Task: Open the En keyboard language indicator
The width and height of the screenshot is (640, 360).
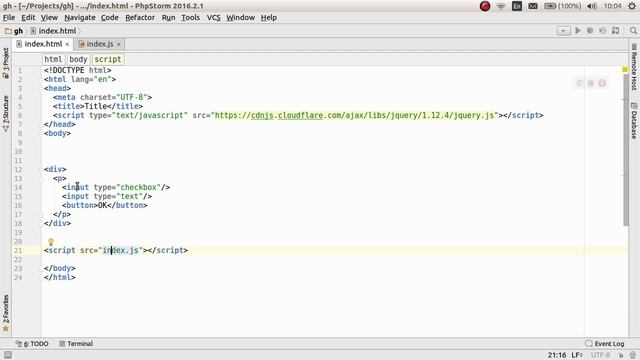Action: click(517, 6)
